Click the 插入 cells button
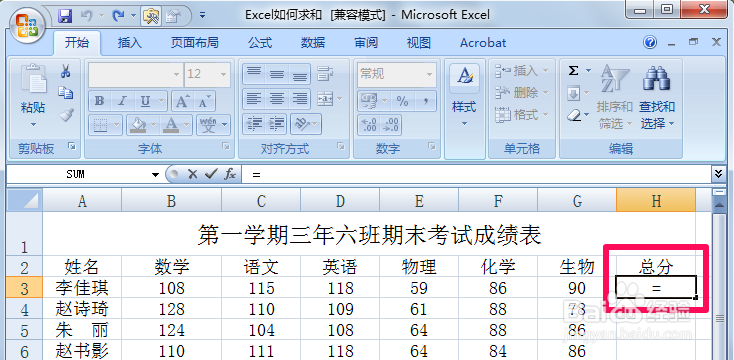The width and height of the screenshot is (734, 360). pyautogui.click(x=522, y=71)
